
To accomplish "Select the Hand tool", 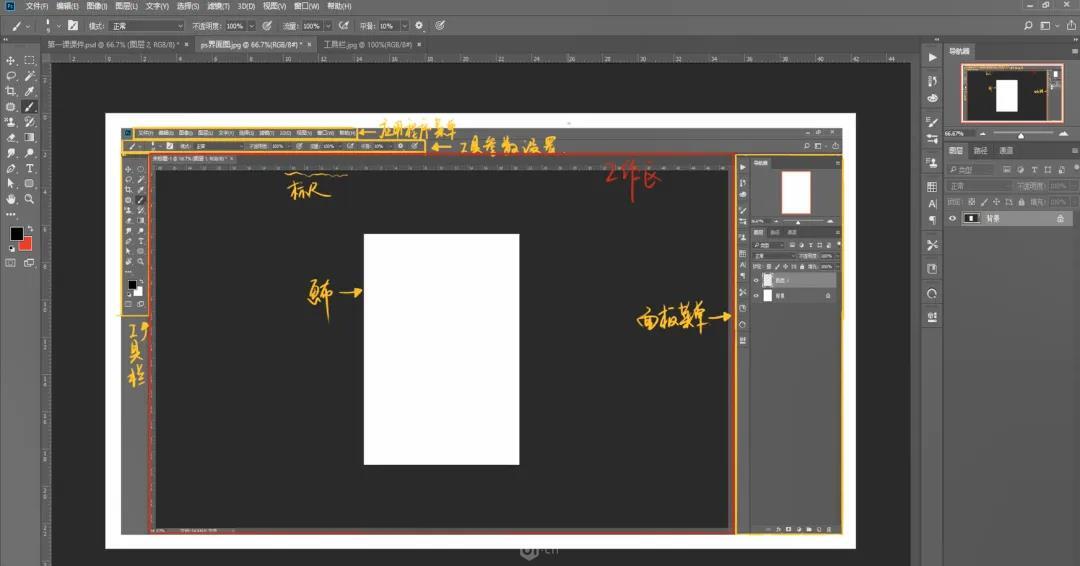I will [x=11, y=199].
